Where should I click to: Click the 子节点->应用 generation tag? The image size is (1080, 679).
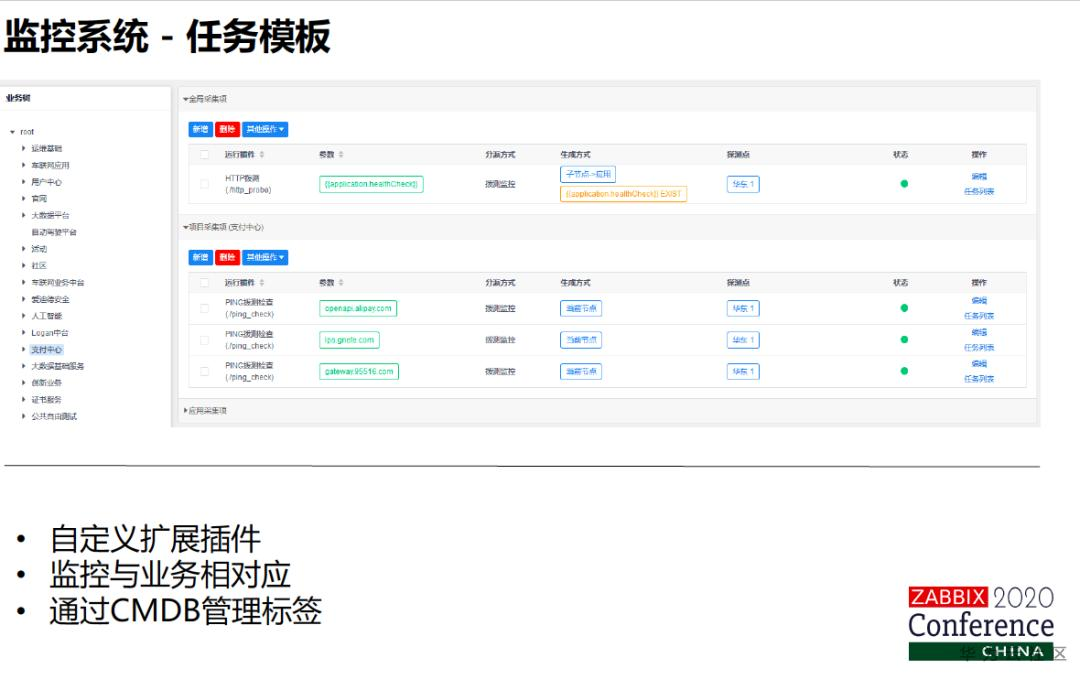(588, 174)
